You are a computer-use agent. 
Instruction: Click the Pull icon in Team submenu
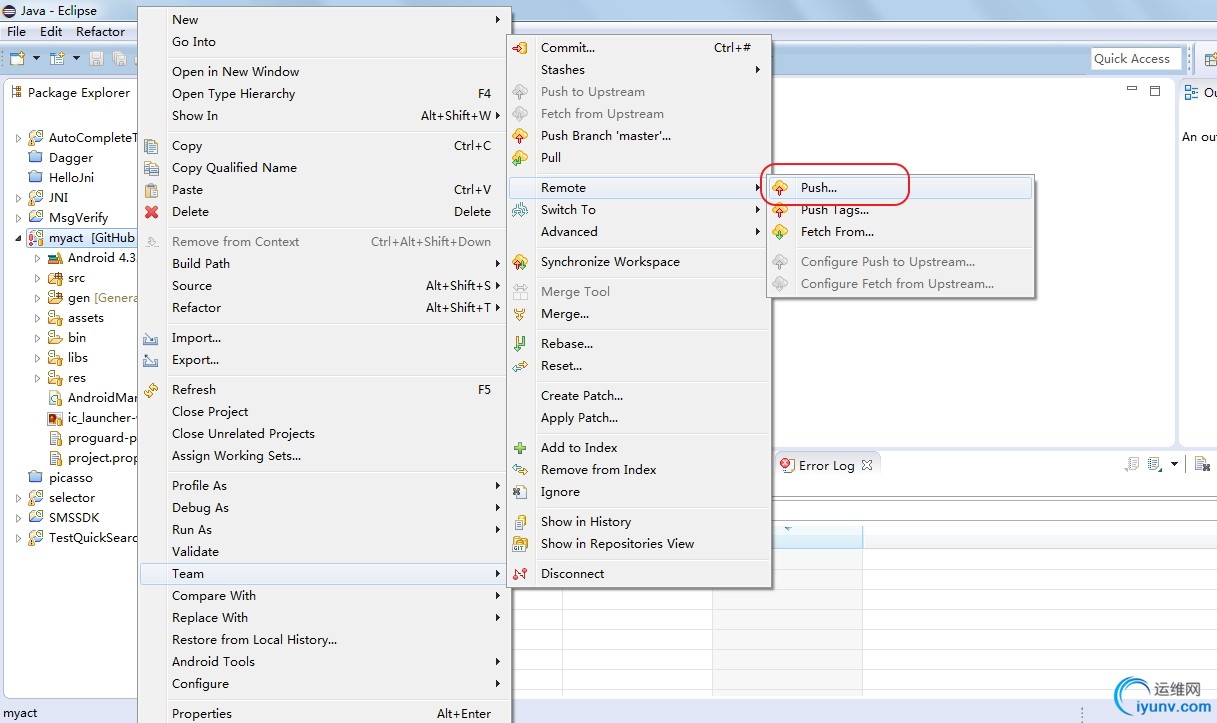coord(520,158)
